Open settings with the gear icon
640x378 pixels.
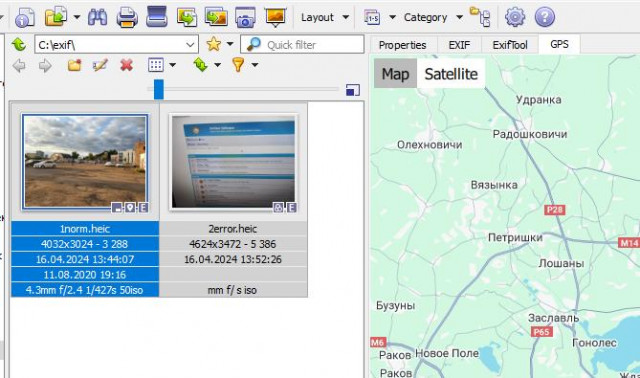pos(515,17)
